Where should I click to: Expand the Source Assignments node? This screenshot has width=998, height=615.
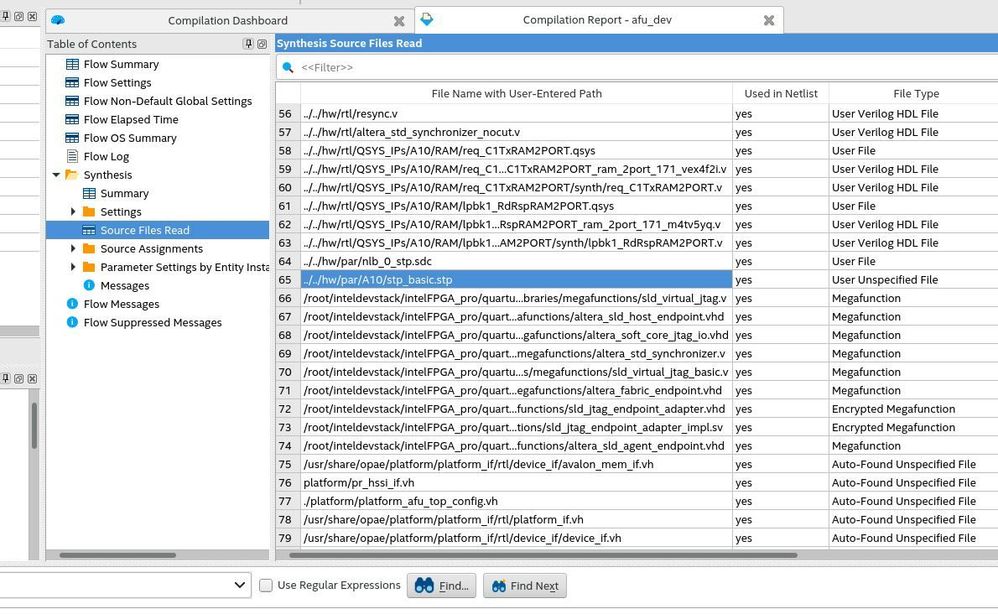(73, 249)
